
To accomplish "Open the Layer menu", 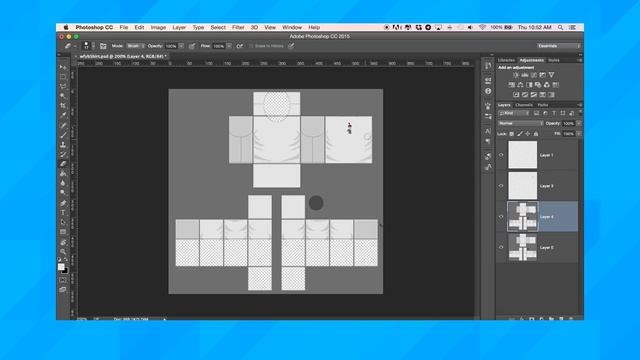I will pyautogui.click(x=179, y=27).
